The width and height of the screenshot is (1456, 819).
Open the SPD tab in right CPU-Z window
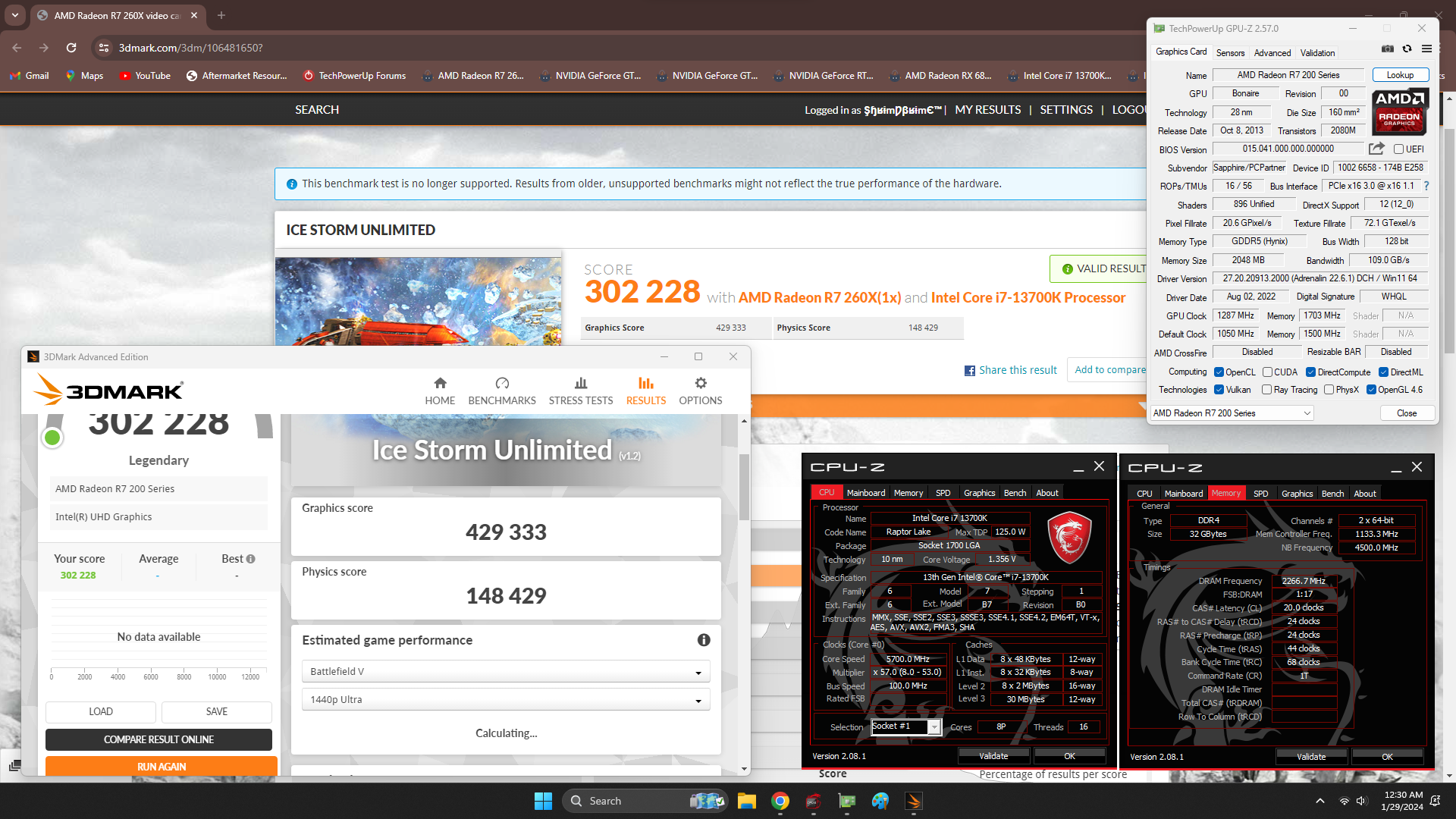click(x=1260, y=494)
